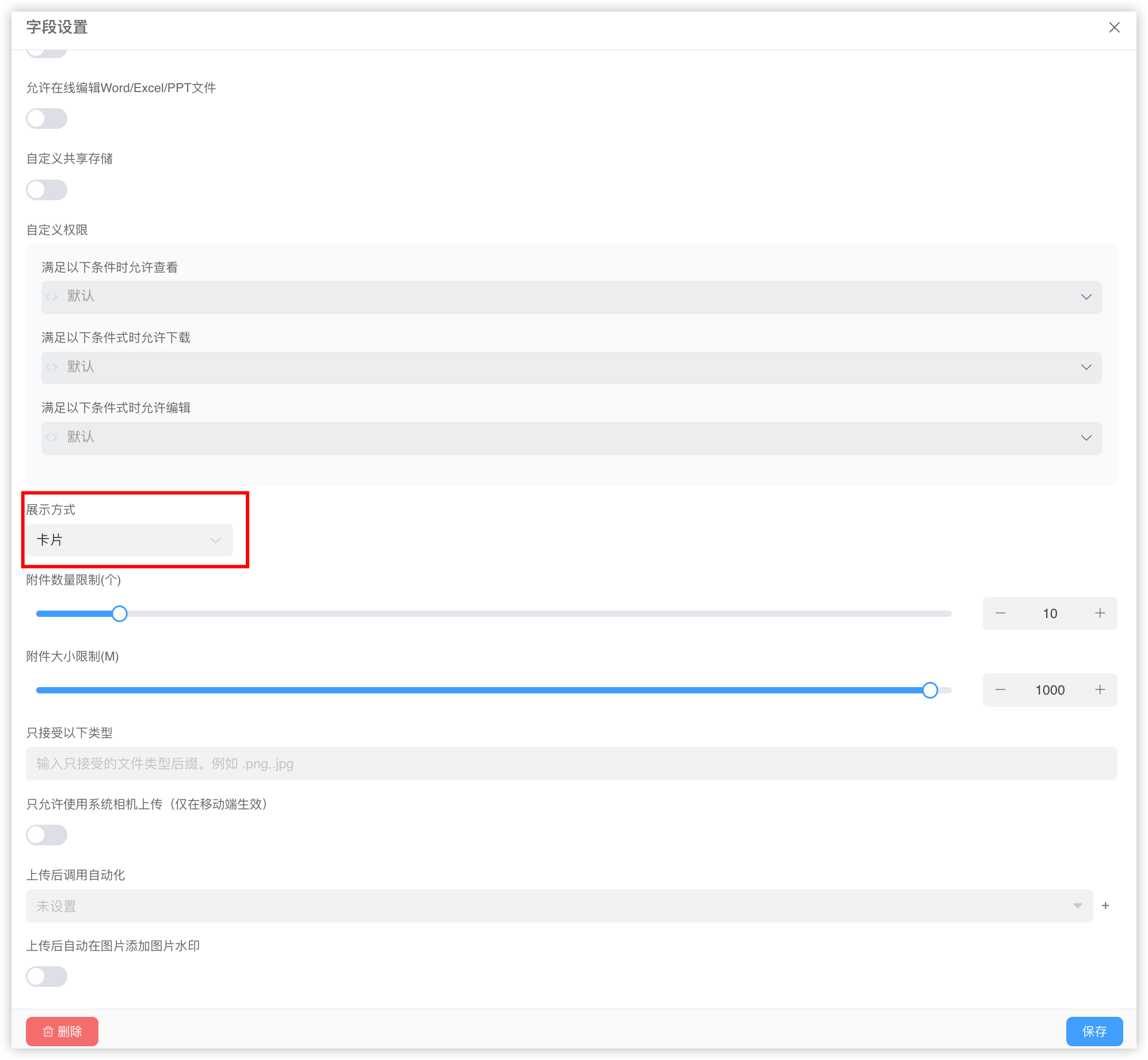Toggle 允许在线编辑Word/Excel/PPT文件 switch
The height and width of the screenshot is (1060, 1148).
click(47, 119)
